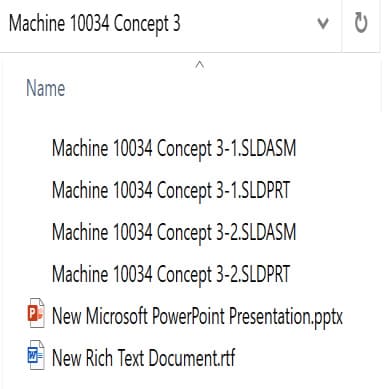The height and width of the screenshot is (389, 384).
Task: Refresh the Machine 10034 Concept 3 folder
Action: [361, 23]
